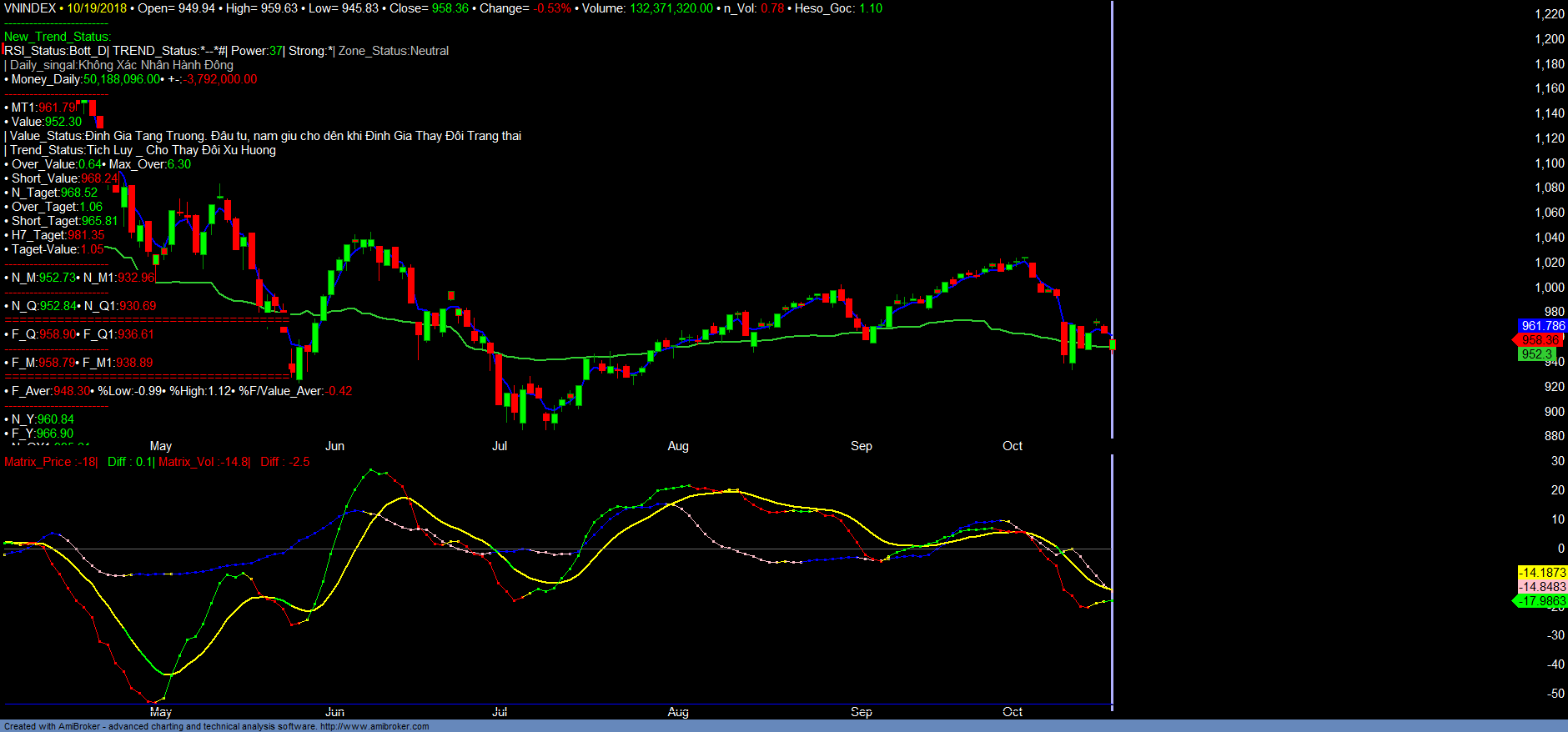
Task: Select the green 952.3 price tag
Action: (x=1536, y=354)
